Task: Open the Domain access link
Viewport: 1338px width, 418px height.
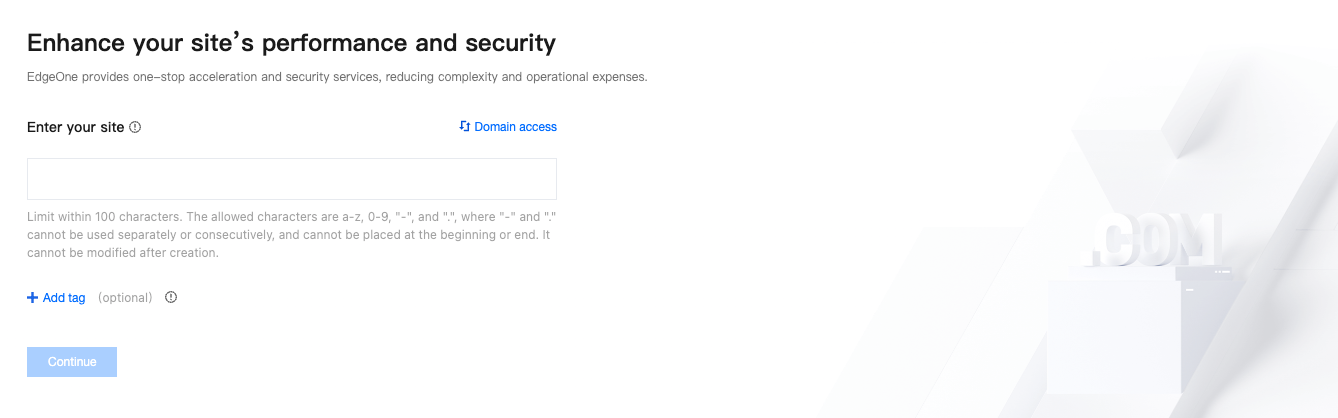Action: (515, 127)
